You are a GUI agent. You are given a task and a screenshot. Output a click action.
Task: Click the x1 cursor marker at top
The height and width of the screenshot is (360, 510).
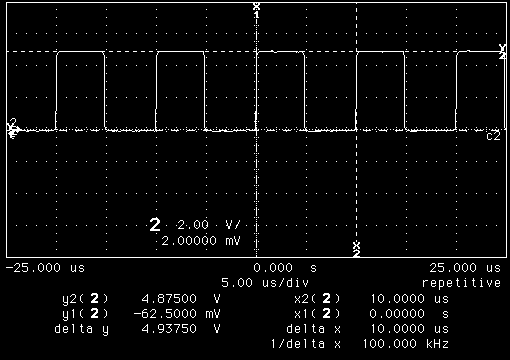256,11
